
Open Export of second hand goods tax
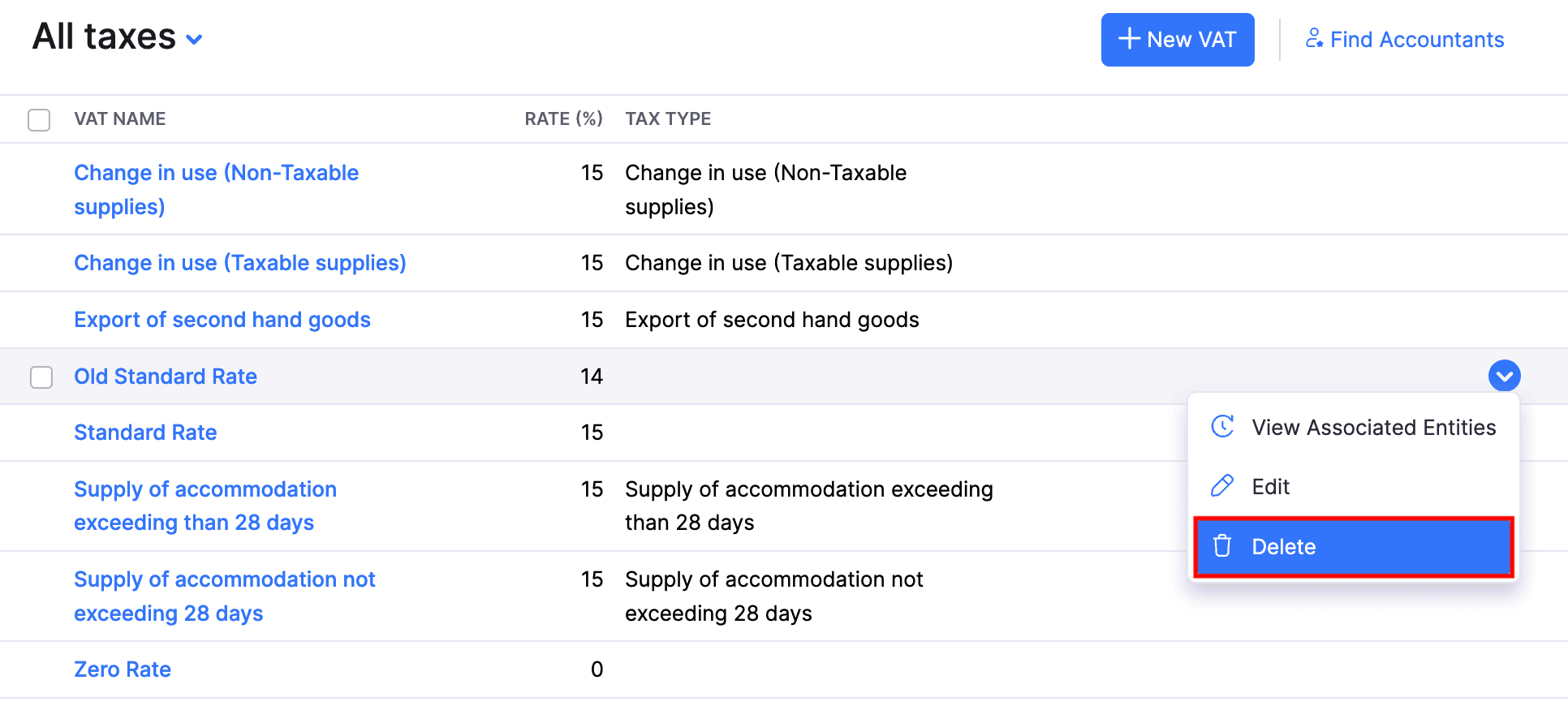(222, 320)
